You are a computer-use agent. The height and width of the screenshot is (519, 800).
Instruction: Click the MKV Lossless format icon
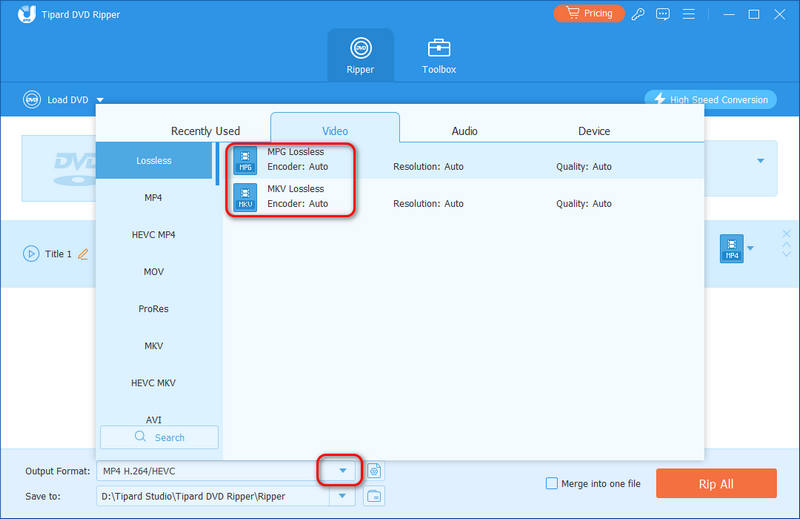245,197
